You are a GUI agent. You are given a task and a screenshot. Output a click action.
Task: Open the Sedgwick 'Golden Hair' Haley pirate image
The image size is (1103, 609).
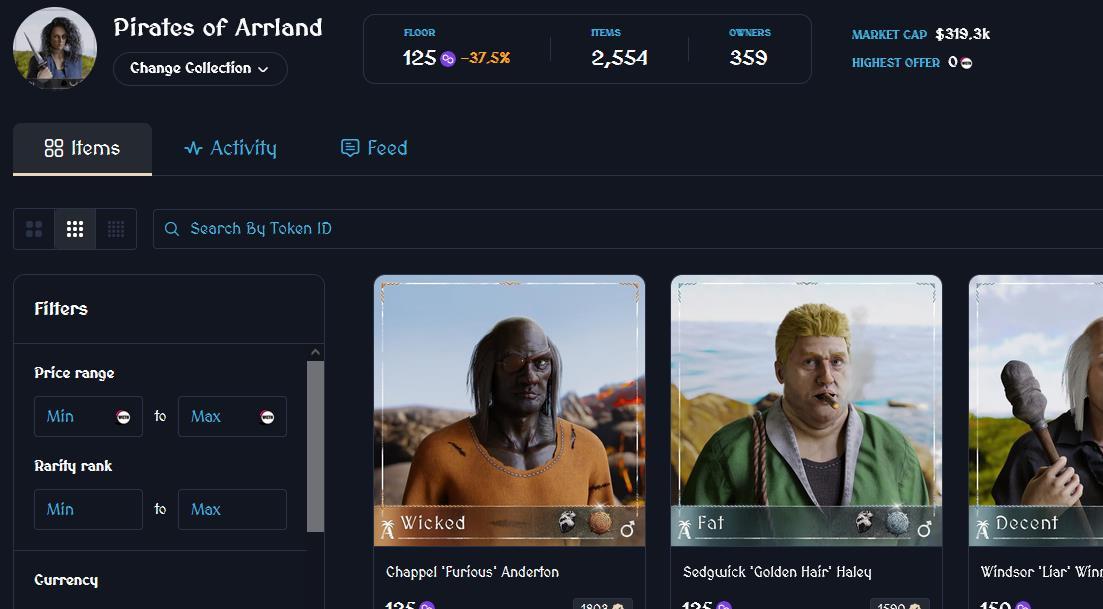click(806, 411)
